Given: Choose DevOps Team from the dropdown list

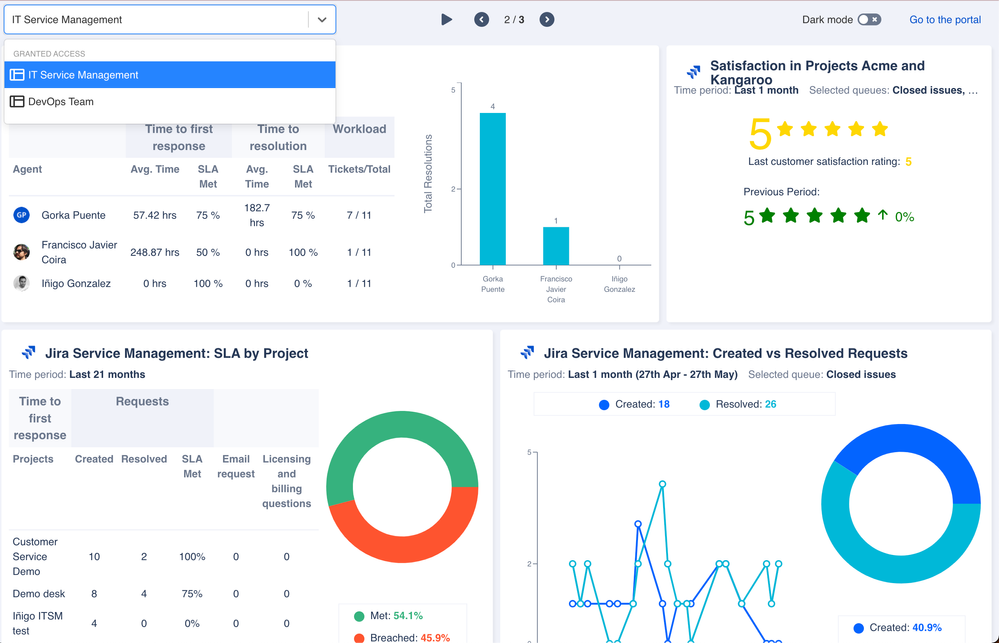Looking at the screenshot, I should (169, 101).
